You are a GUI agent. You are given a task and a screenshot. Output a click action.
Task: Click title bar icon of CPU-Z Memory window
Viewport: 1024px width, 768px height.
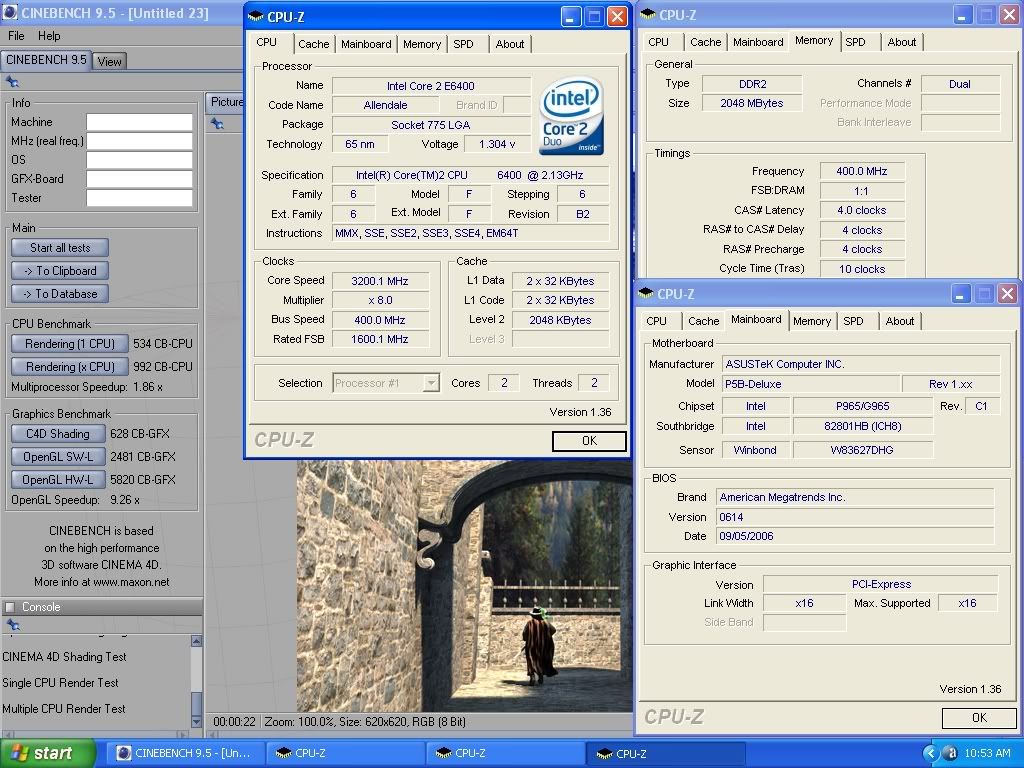[648, 14]
